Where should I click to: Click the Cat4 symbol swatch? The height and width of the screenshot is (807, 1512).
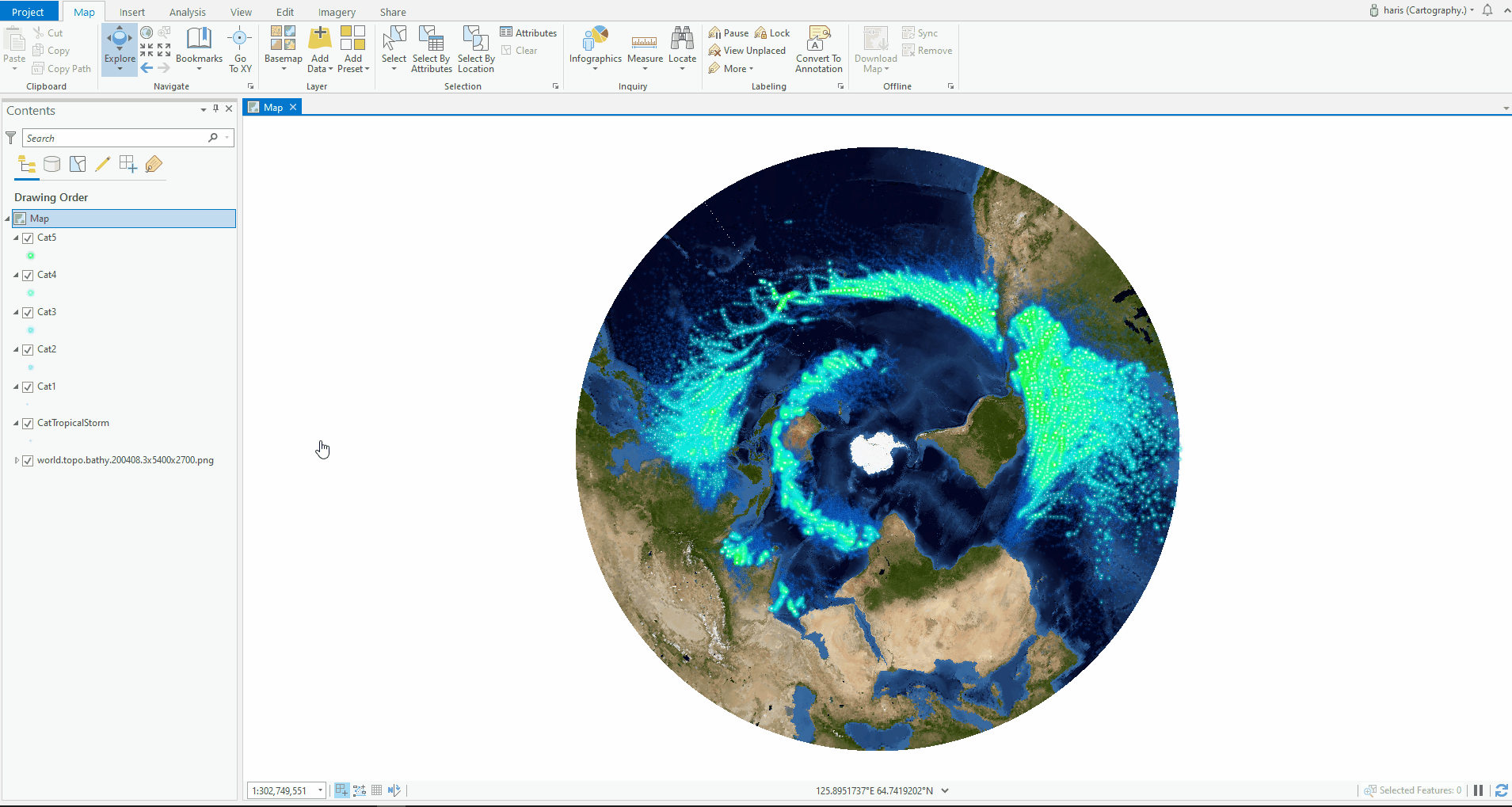pyautogui.click(x=31, y=293)
